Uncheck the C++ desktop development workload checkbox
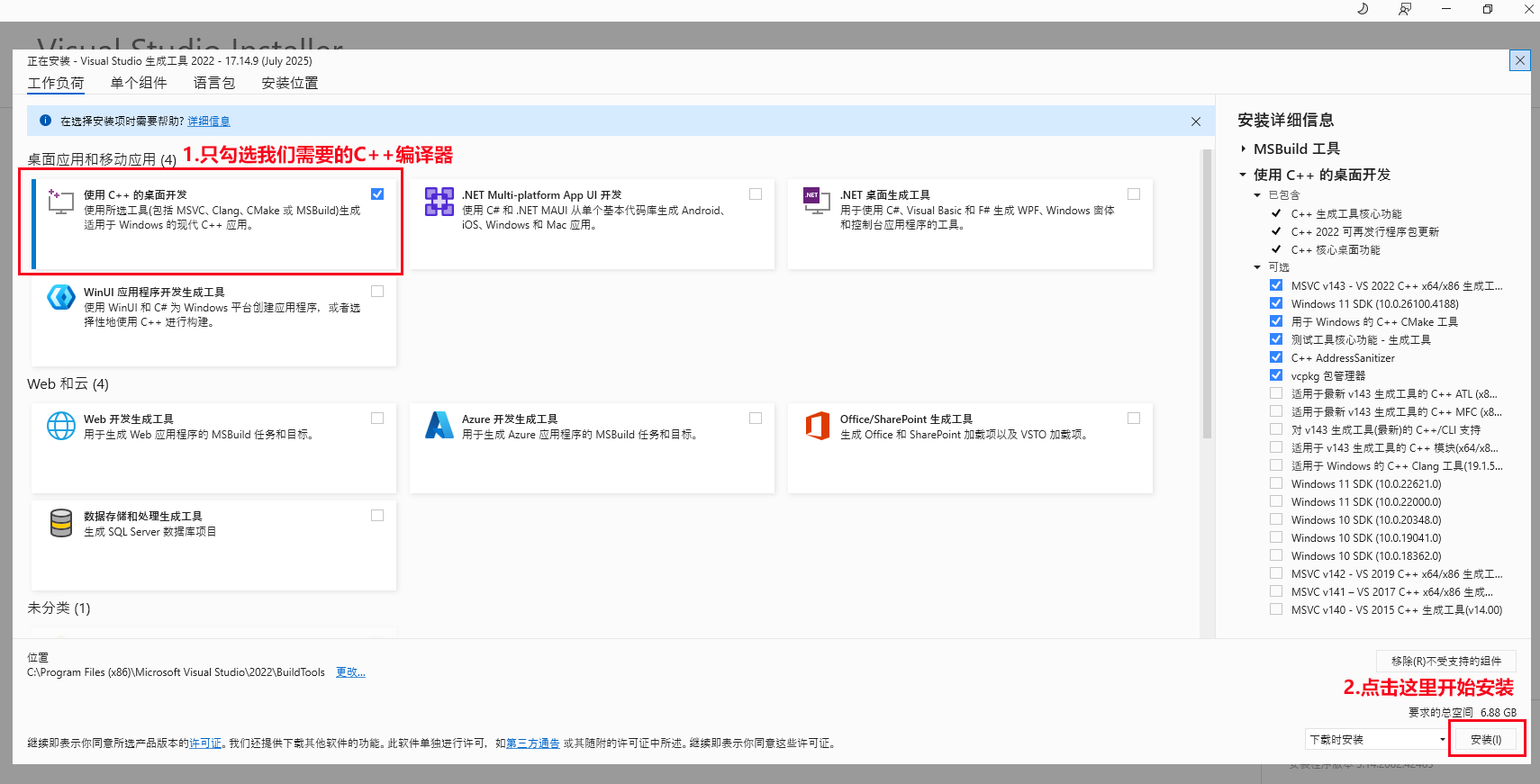 (x=377, y=194)
